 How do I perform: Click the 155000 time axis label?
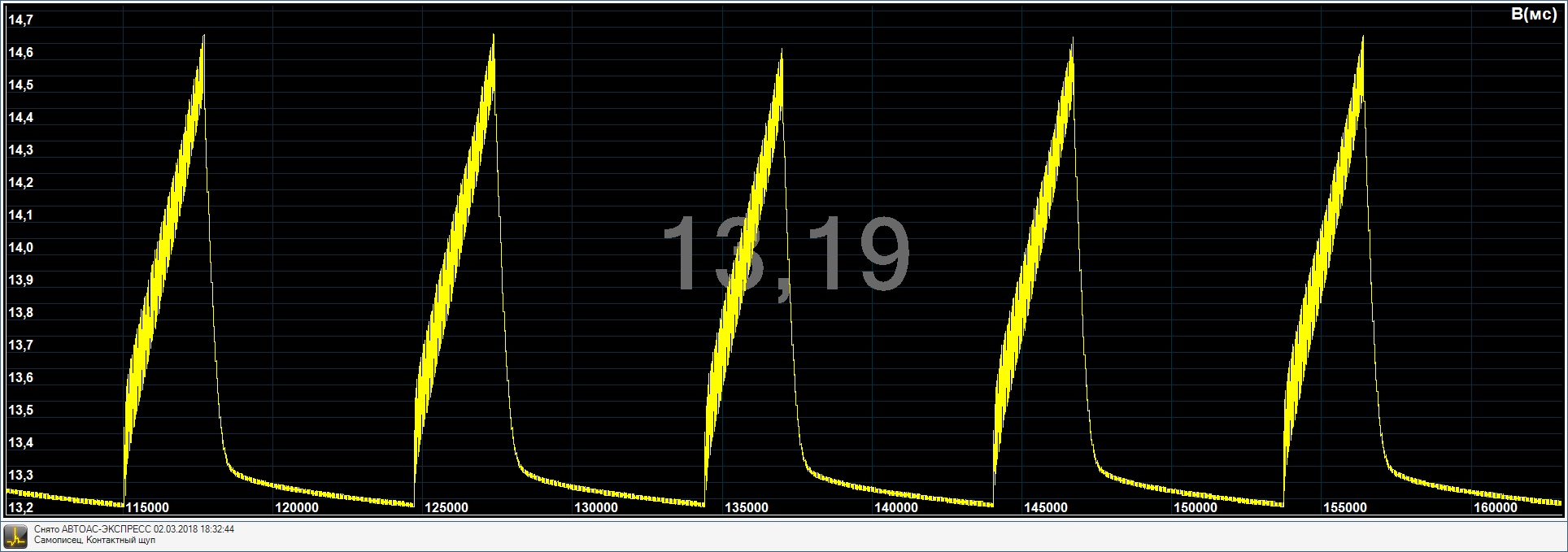(x=1344, y=508)
